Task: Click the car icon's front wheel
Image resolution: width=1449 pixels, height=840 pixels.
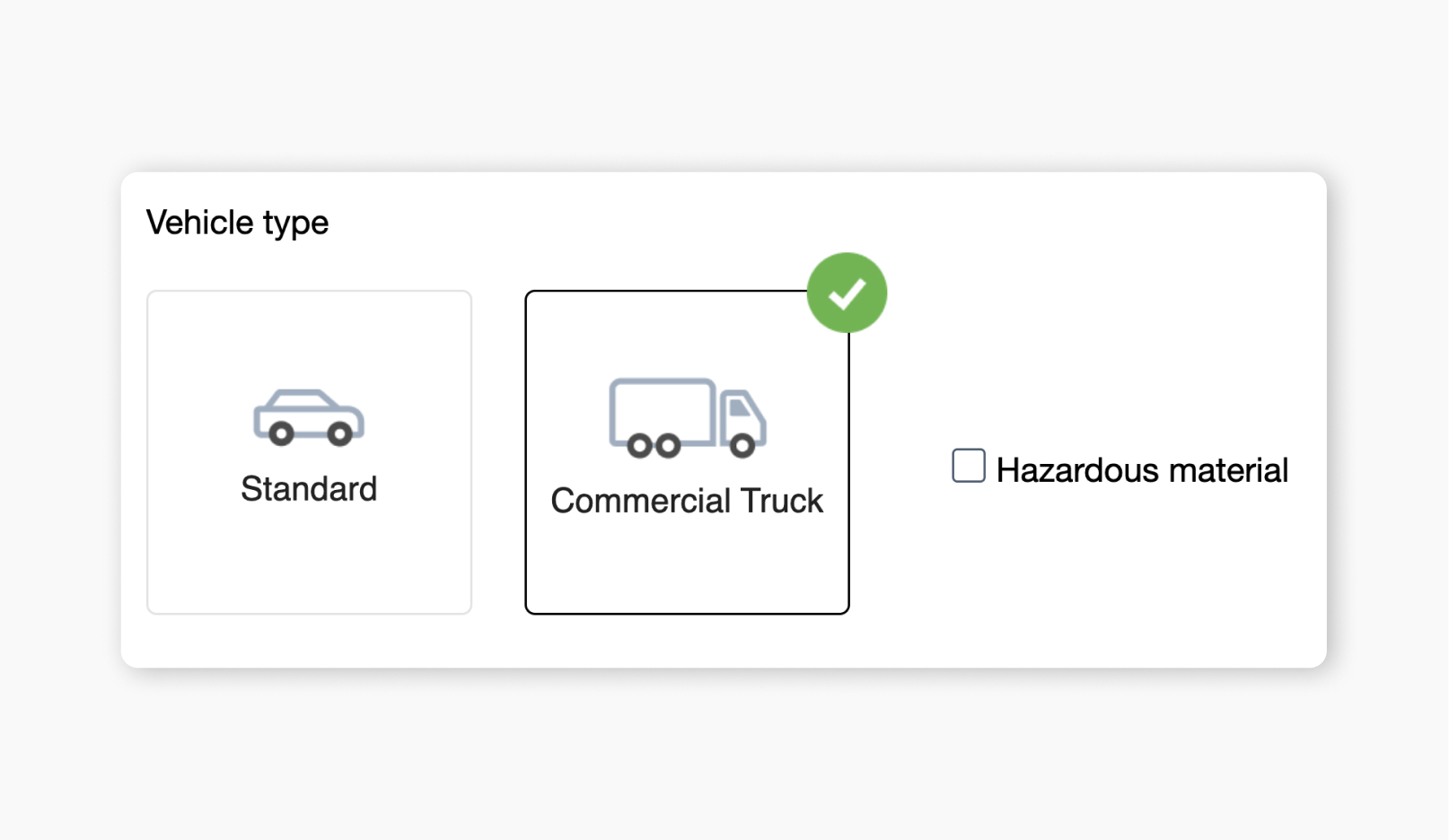Action: point(281,435)
